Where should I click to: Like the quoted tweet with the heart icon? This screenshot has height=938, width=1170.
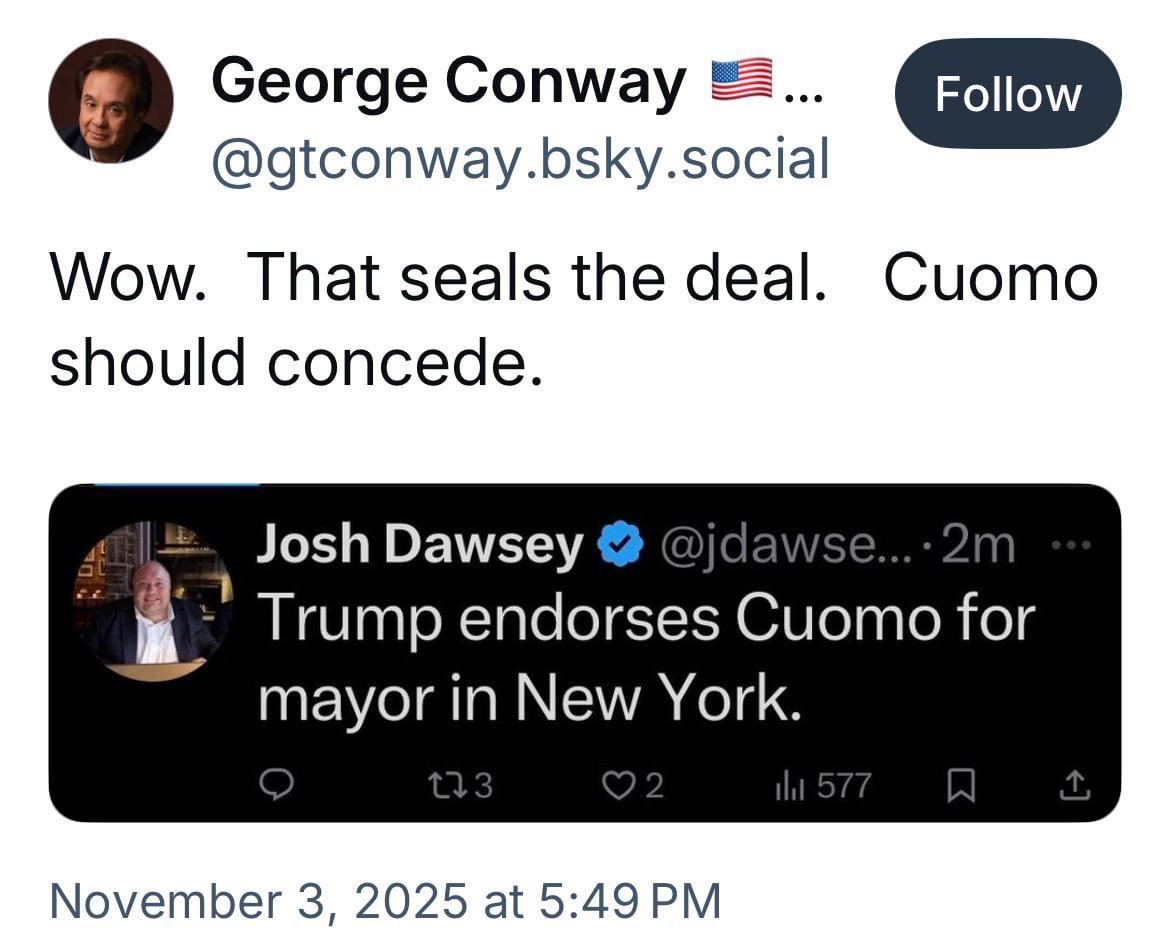(x=617, y=787)
